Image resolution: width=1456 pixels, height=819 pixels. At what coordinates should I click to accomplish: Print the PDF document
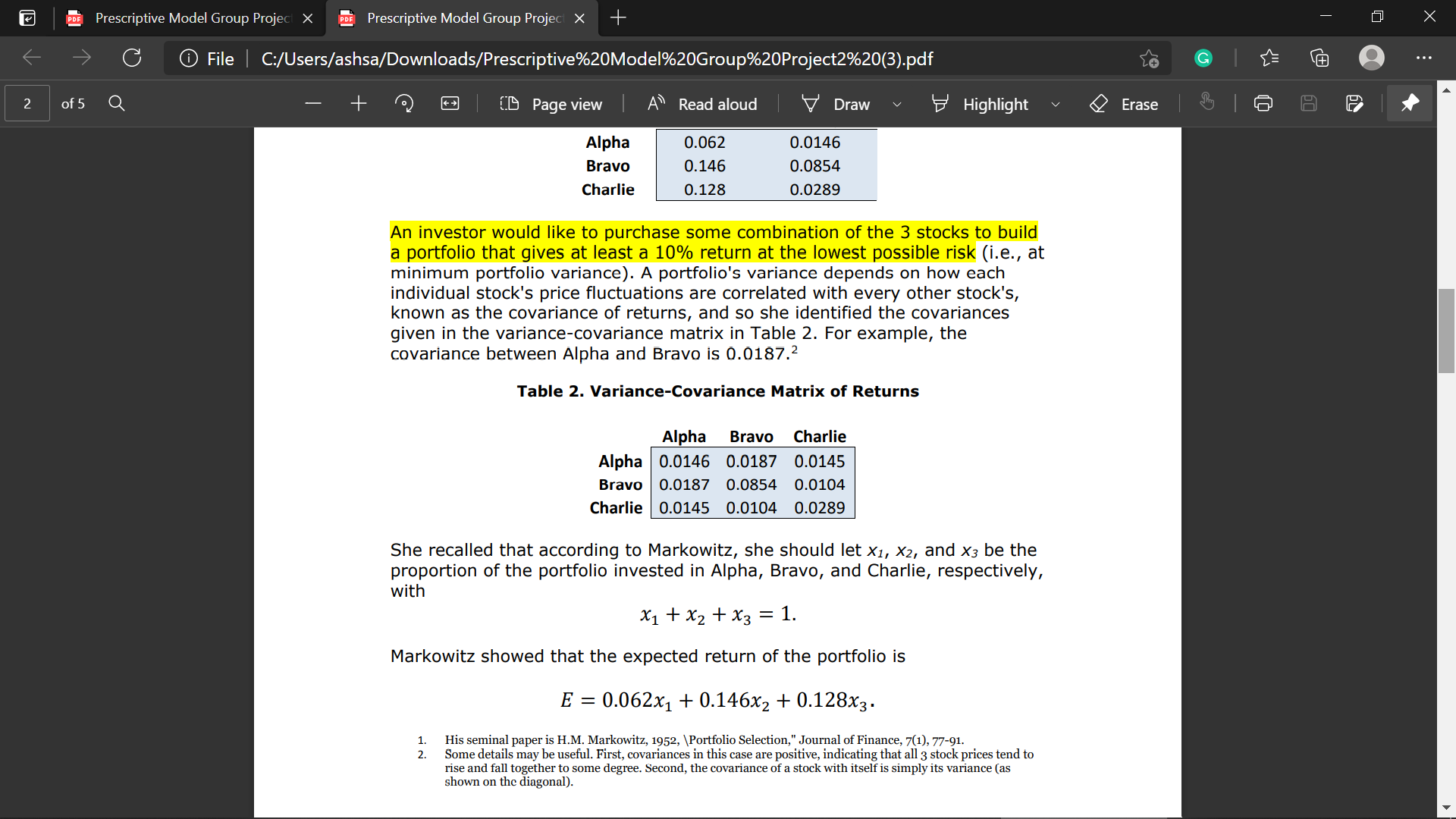pos(1263,104)
